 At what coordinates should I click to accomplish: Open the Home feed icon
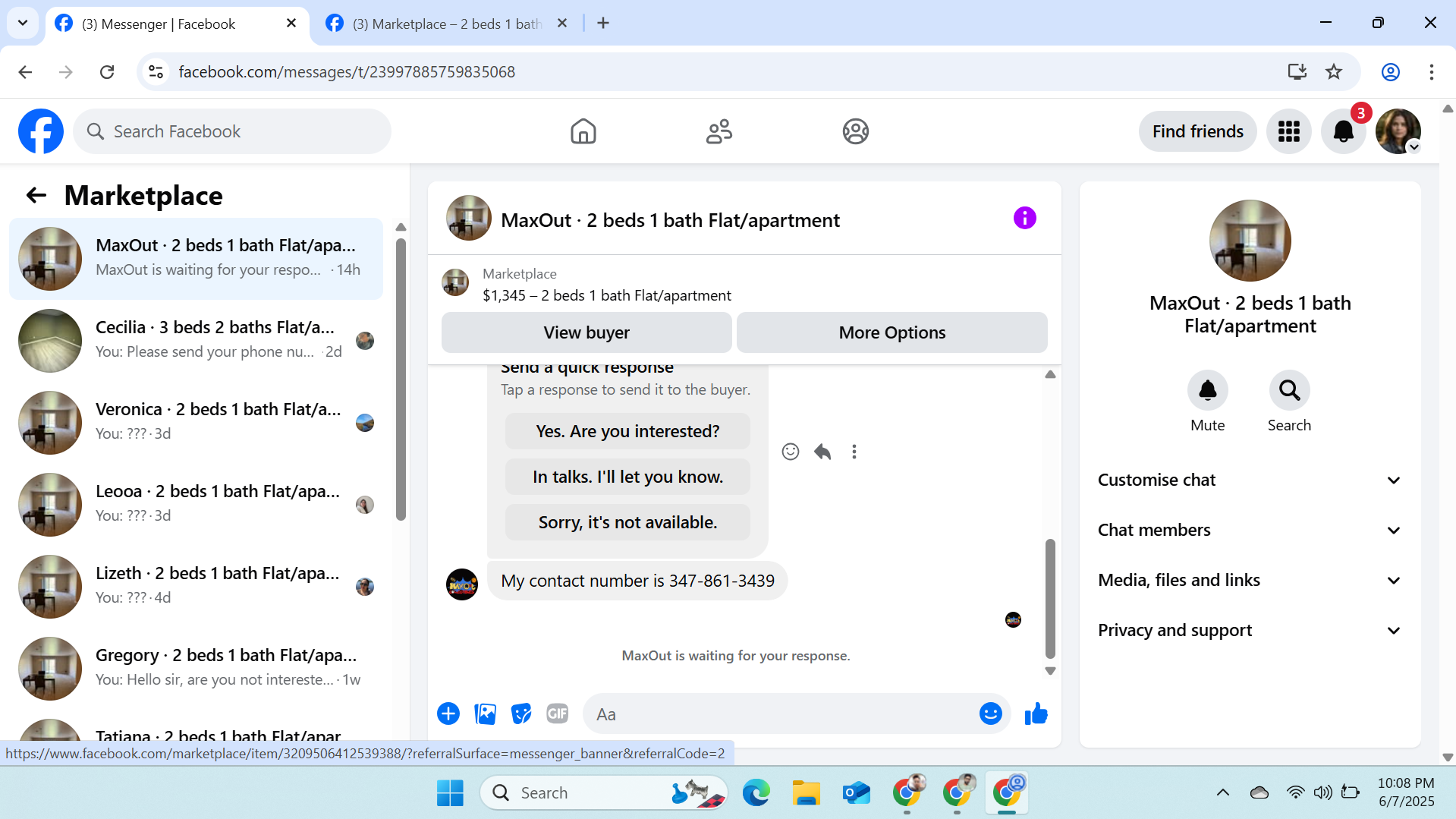tap(583, 131)
